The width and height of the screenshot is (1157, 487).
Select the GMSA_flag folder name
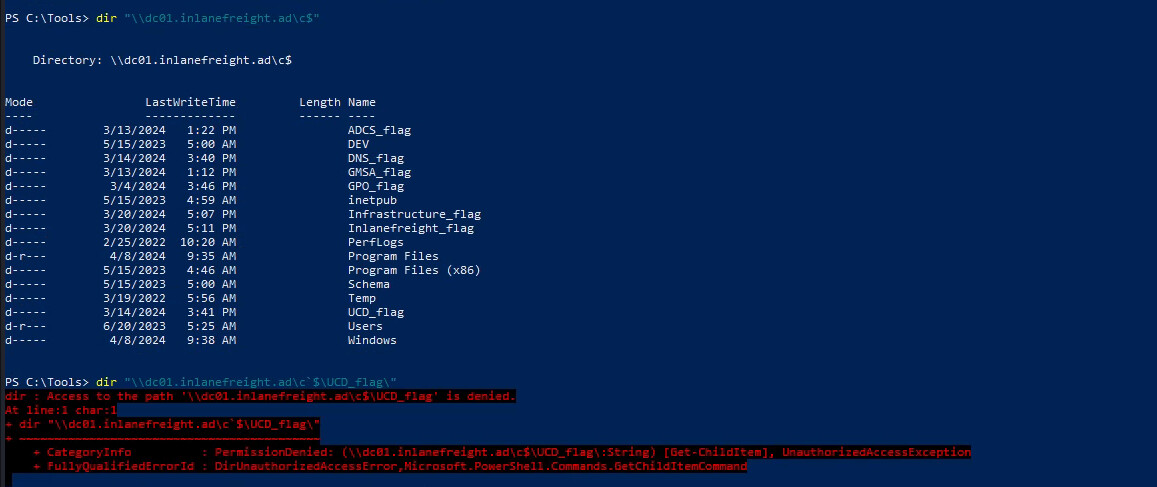point(379,172)
